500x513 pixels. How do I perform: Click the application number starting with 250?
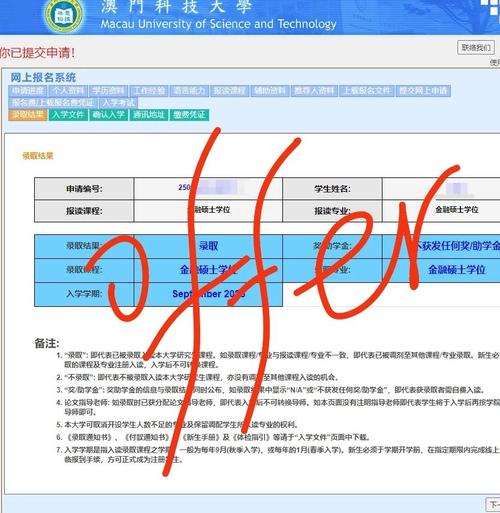[x=208, y=188]
